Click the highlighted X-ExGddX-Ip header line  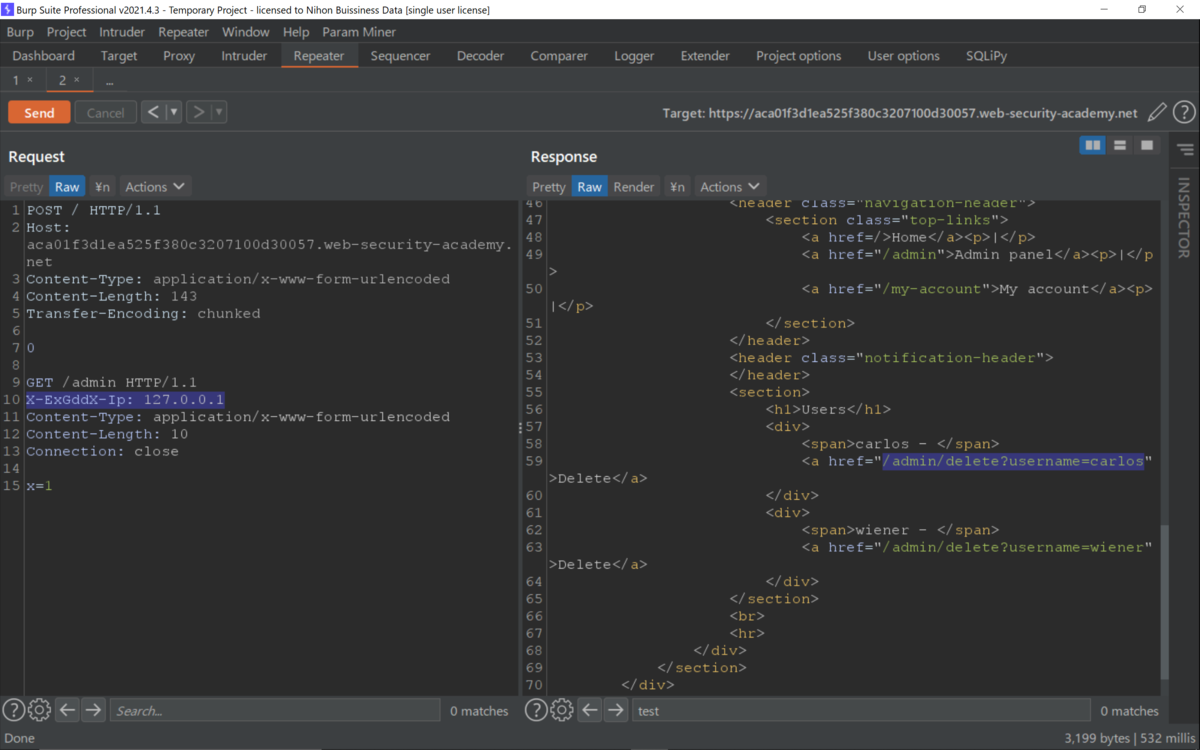point(125,400)
